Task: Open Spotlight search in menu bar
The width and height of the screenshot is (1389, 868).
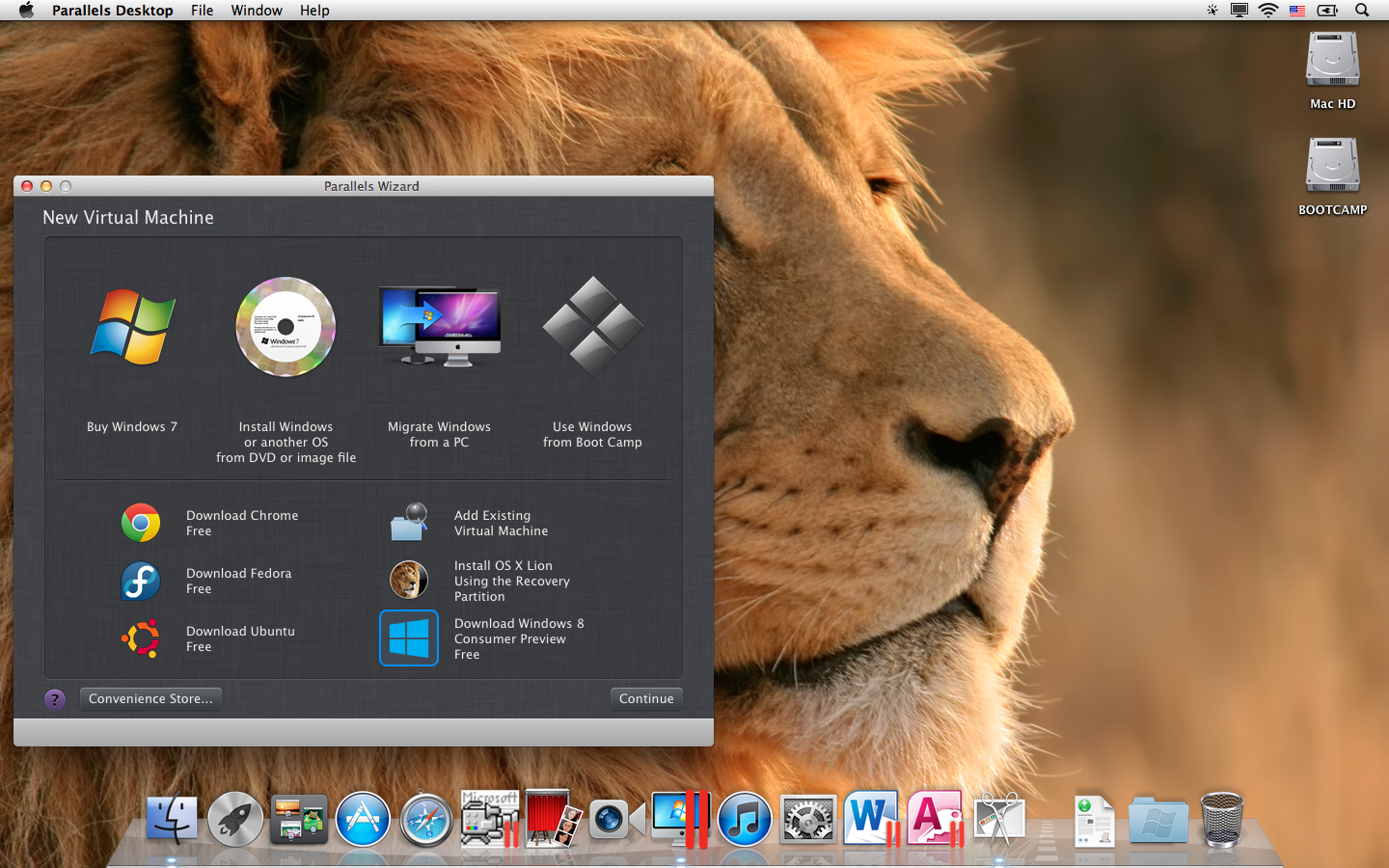Action: coord(1362,11)
